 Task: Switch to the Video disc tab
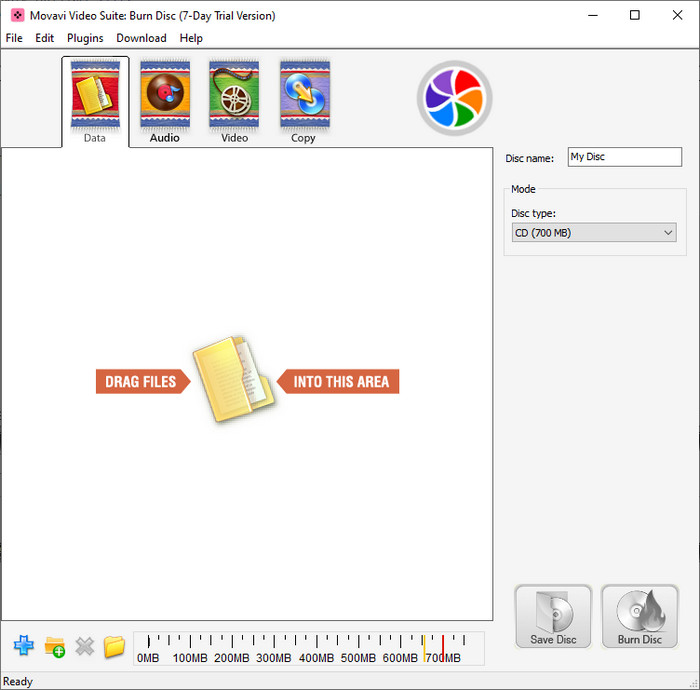point(234,102)
